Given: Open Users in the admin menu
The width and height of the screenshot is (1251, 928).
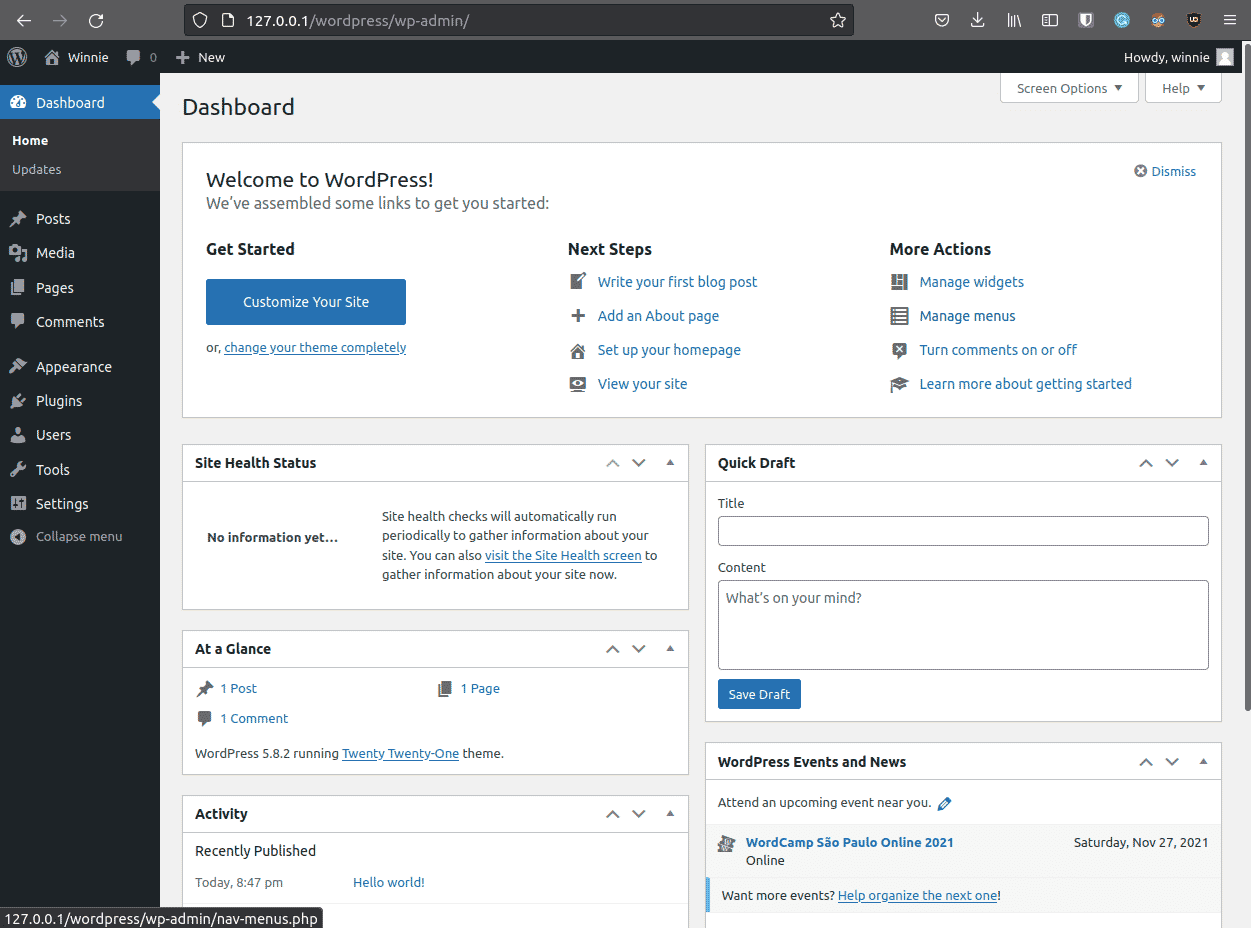Looking at the screenshot, I should pos(80,435).
